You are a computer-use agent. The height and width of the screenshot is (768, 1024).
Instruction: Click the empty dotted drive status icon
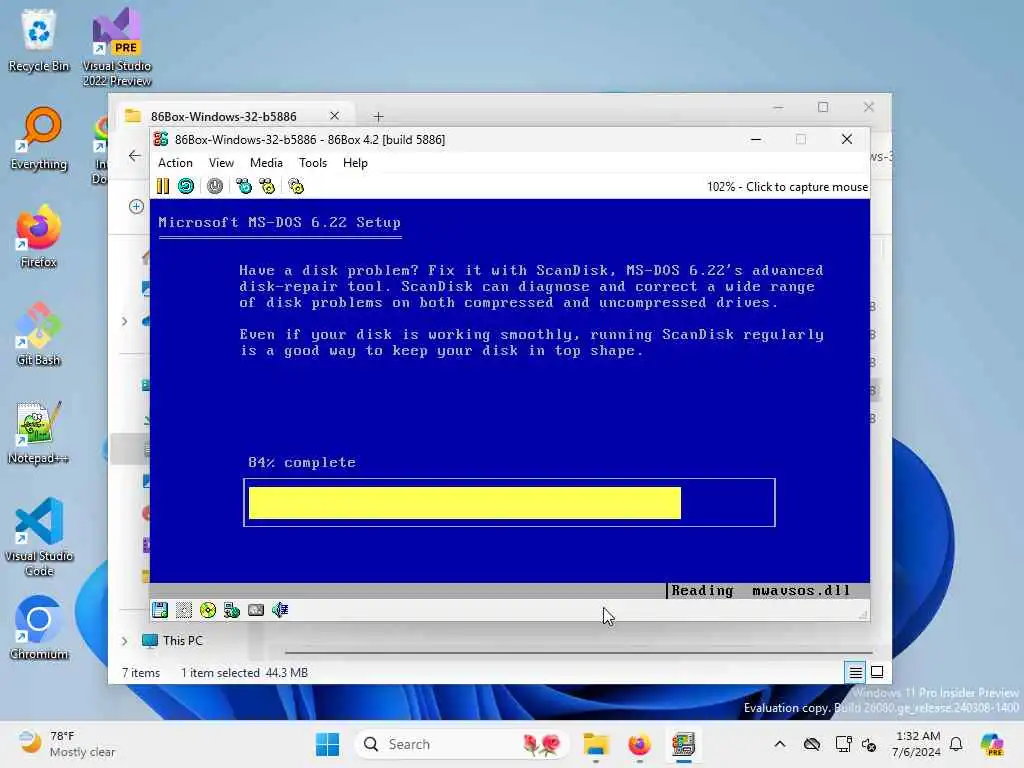coord(184,610)
